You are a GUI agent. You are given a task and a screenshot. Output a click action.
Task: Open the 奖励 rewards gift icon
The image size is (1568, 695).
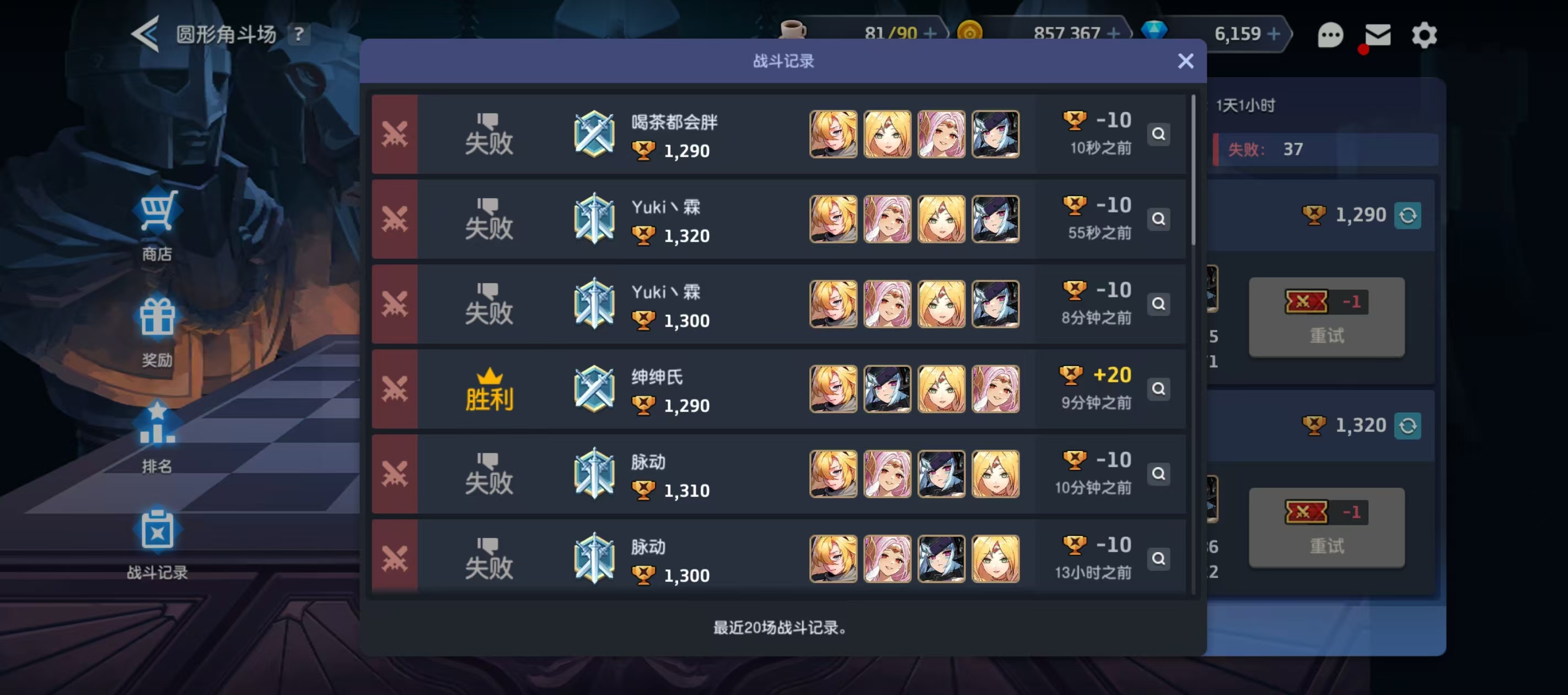[157, 316]
